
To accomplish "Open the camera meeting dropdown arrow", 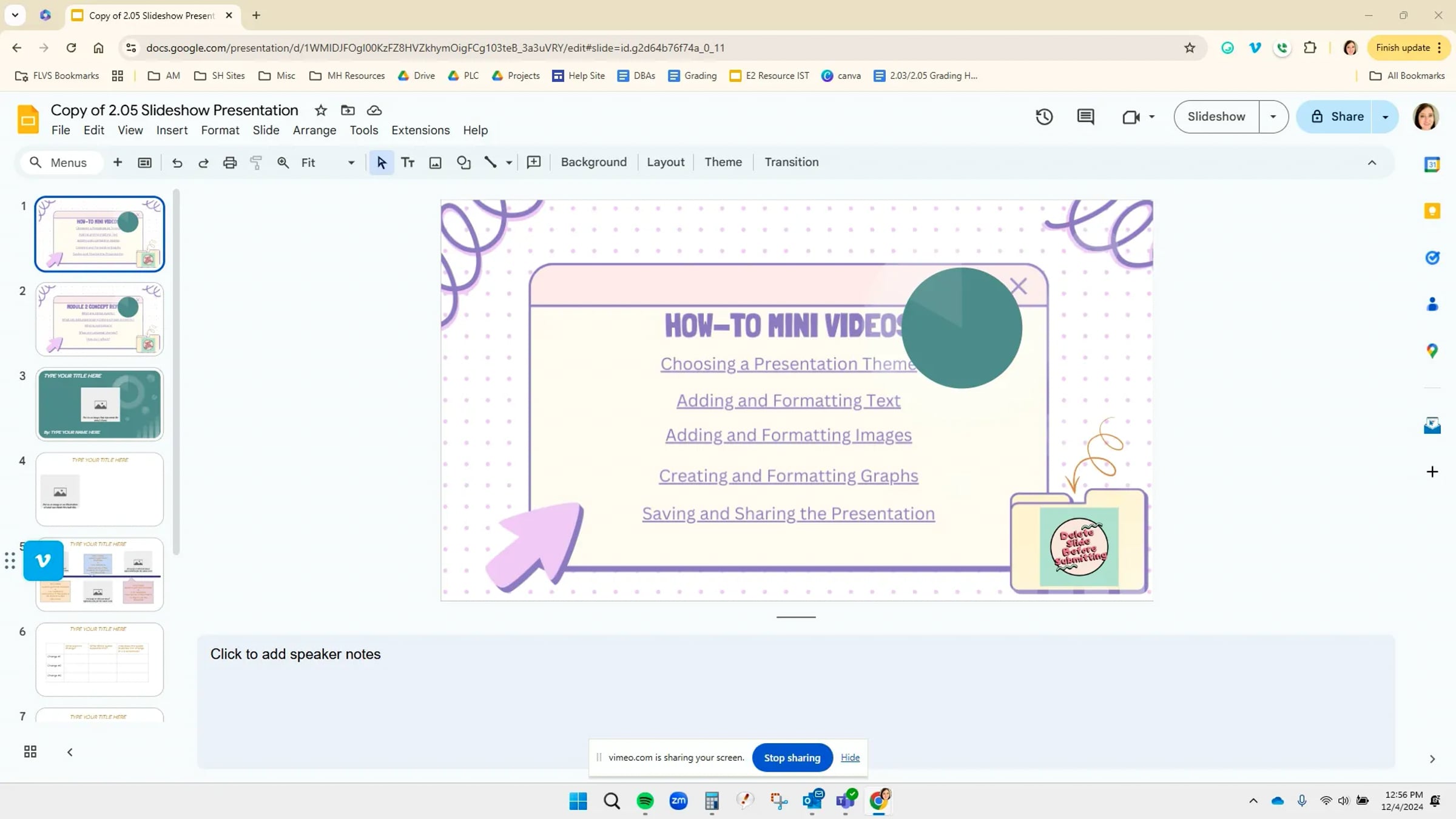I will [x=1151, y=116].
